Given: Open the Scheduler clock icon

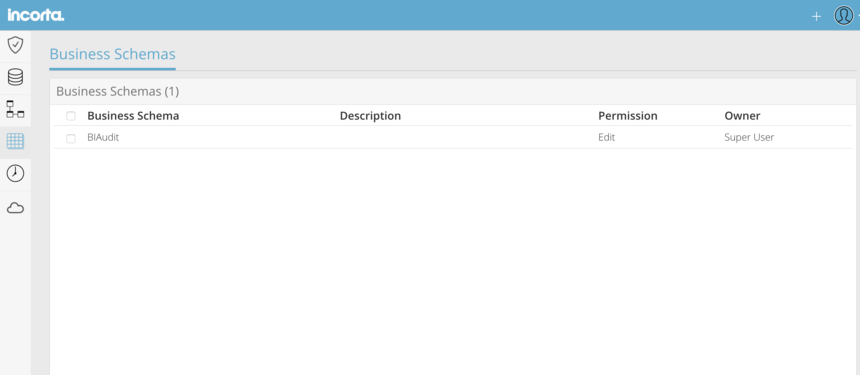Looking at the screenshot, I should pos(15,173).
